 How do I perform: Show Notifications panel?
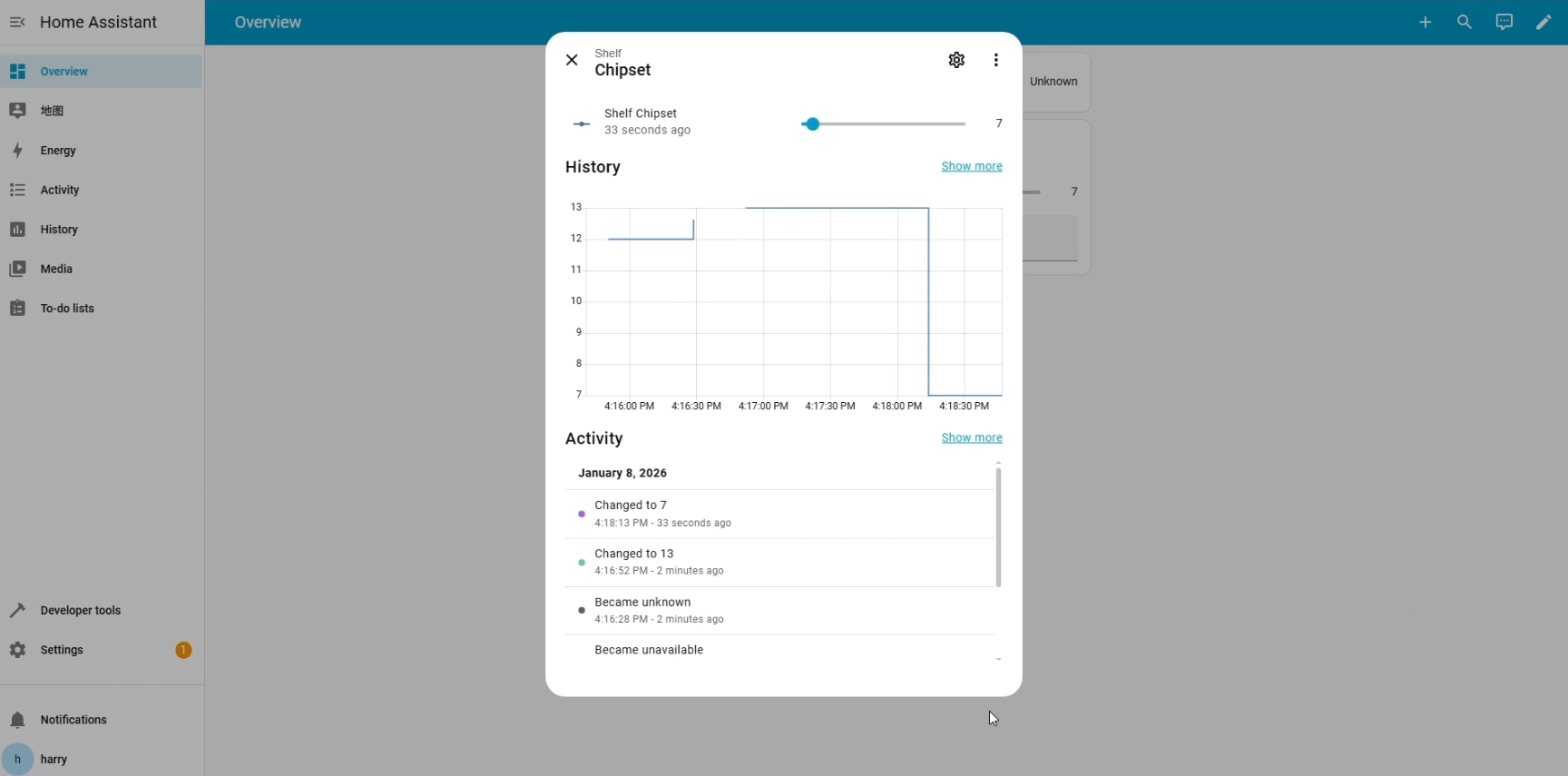[x=73, y=720]
